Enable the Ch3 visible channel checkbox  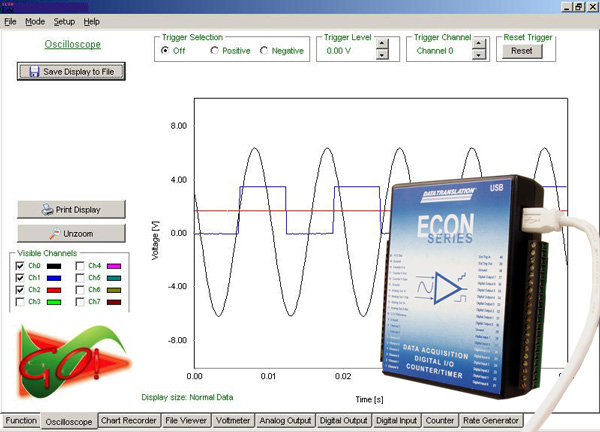point(20,300)
